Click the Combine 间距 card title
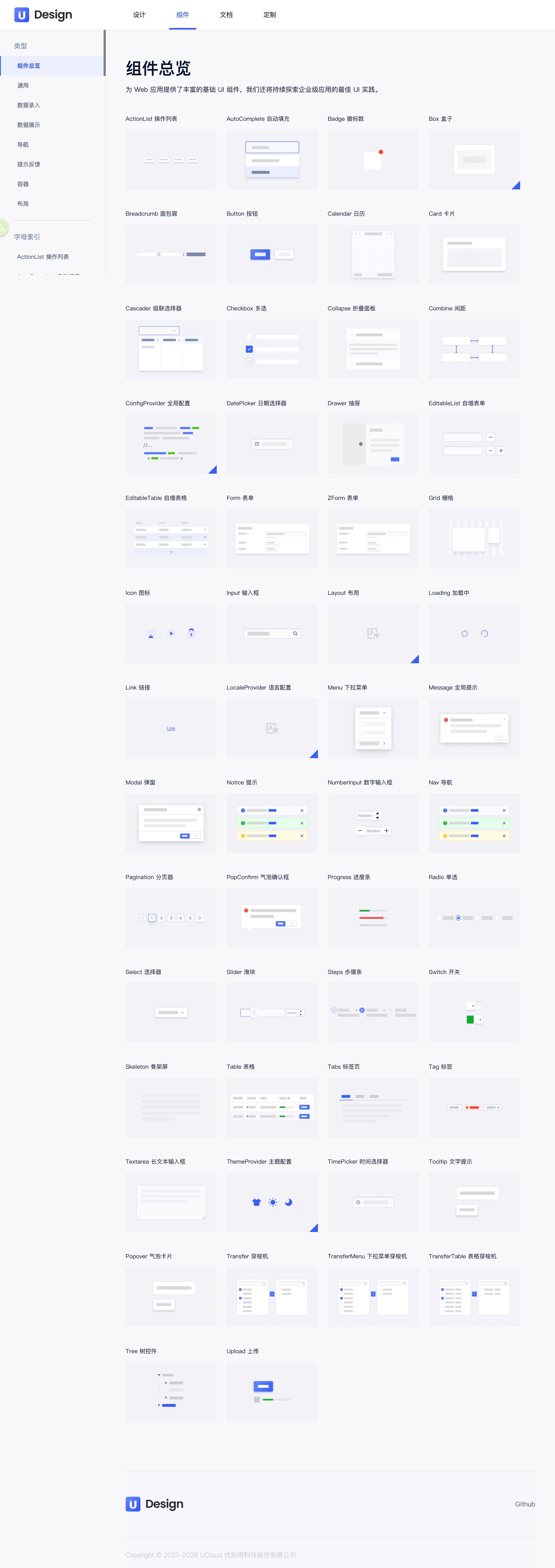 (447, 309)
